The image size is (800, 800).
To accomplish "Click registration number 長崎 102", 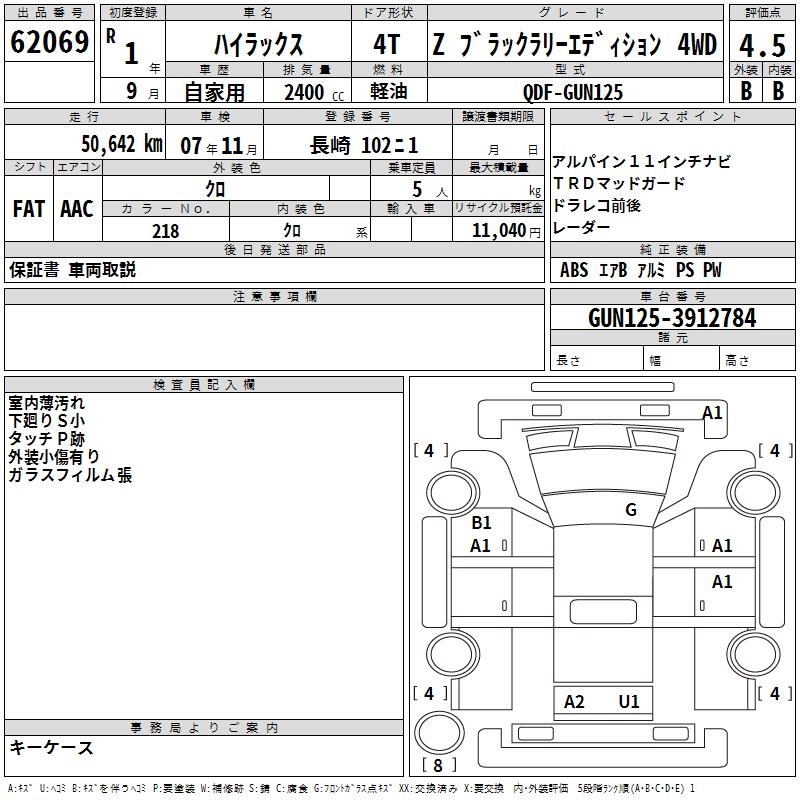I will (364, 145).
